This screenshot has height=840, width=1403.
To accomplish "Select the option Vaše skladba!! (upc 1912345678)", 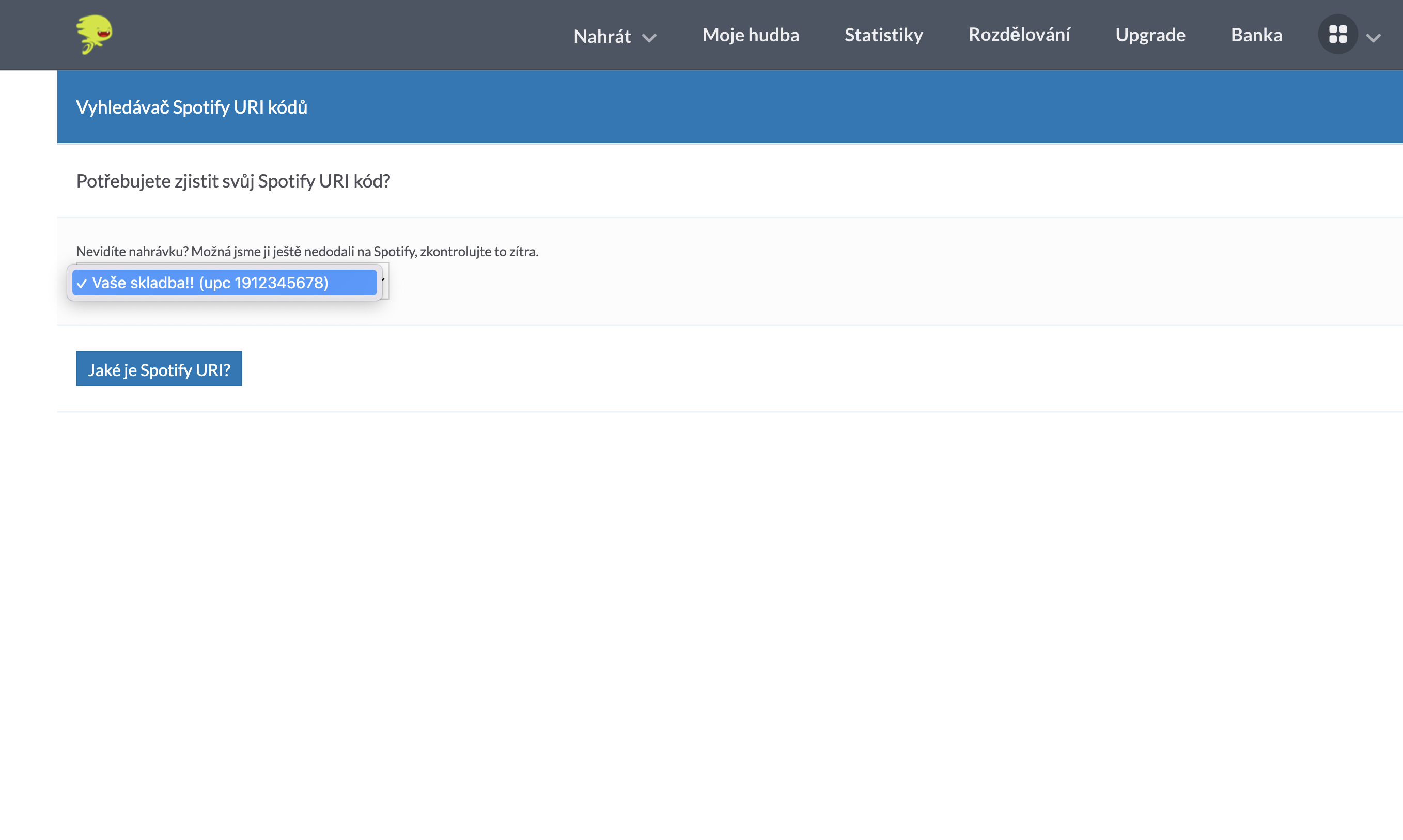I will 224,283.
